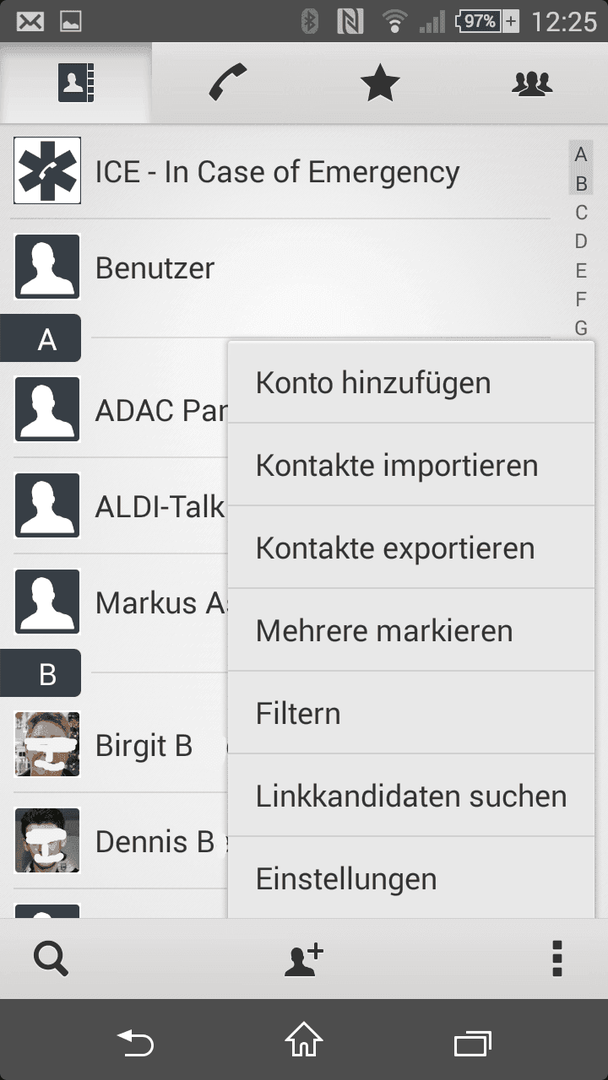Open the Contacts tab icon
The image size is (608, 1080).
pyautogui.click(x=76, y=83)
